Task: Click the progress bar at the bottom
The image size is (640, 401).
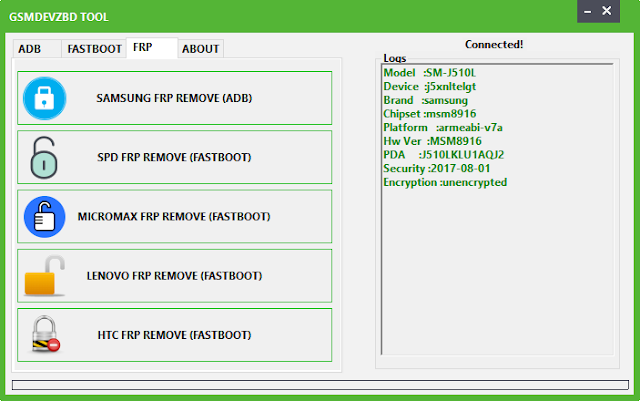Action: click(x=320, y=385)
